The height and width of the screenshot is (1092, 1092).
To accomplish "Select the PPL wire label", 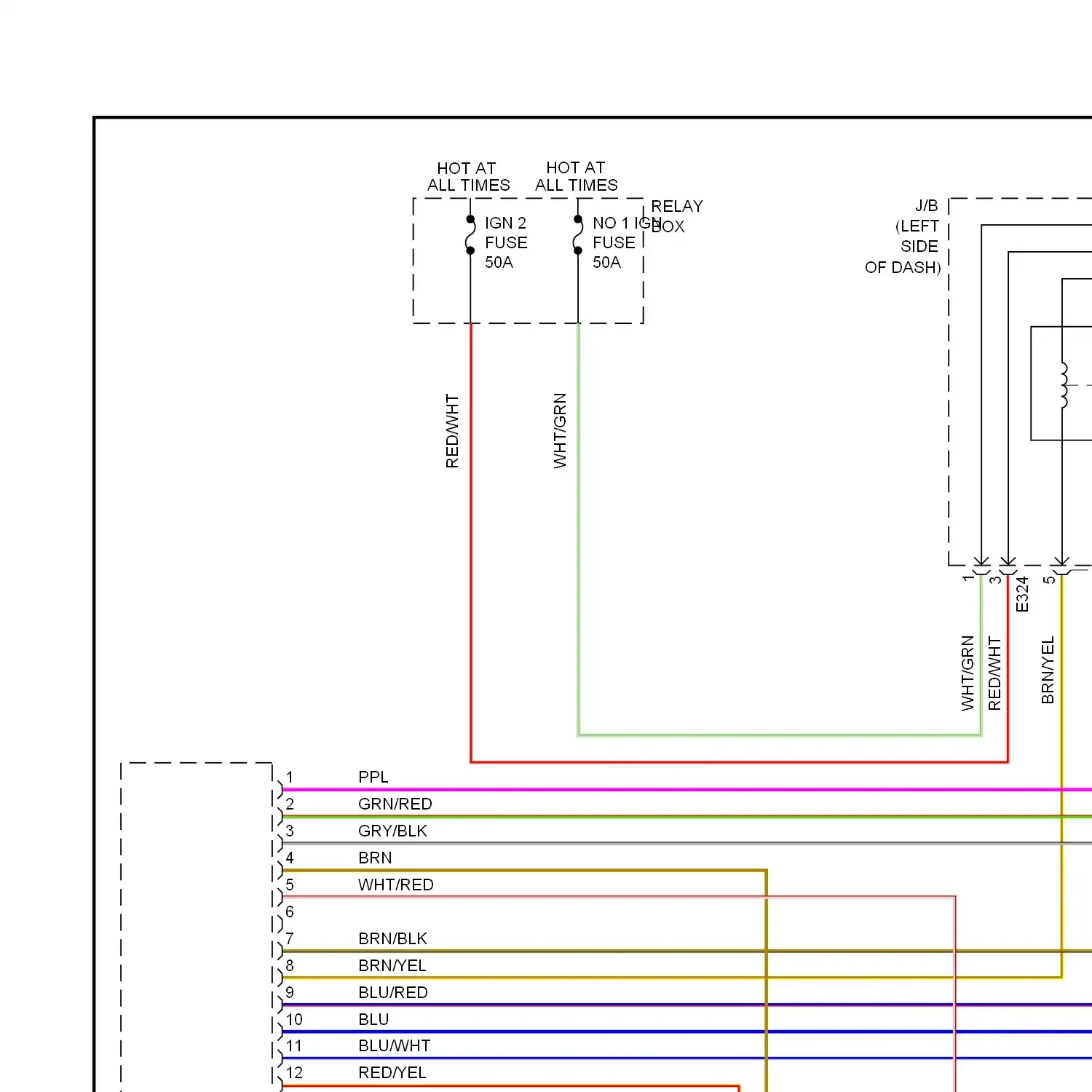I will (x=373, y=777).
